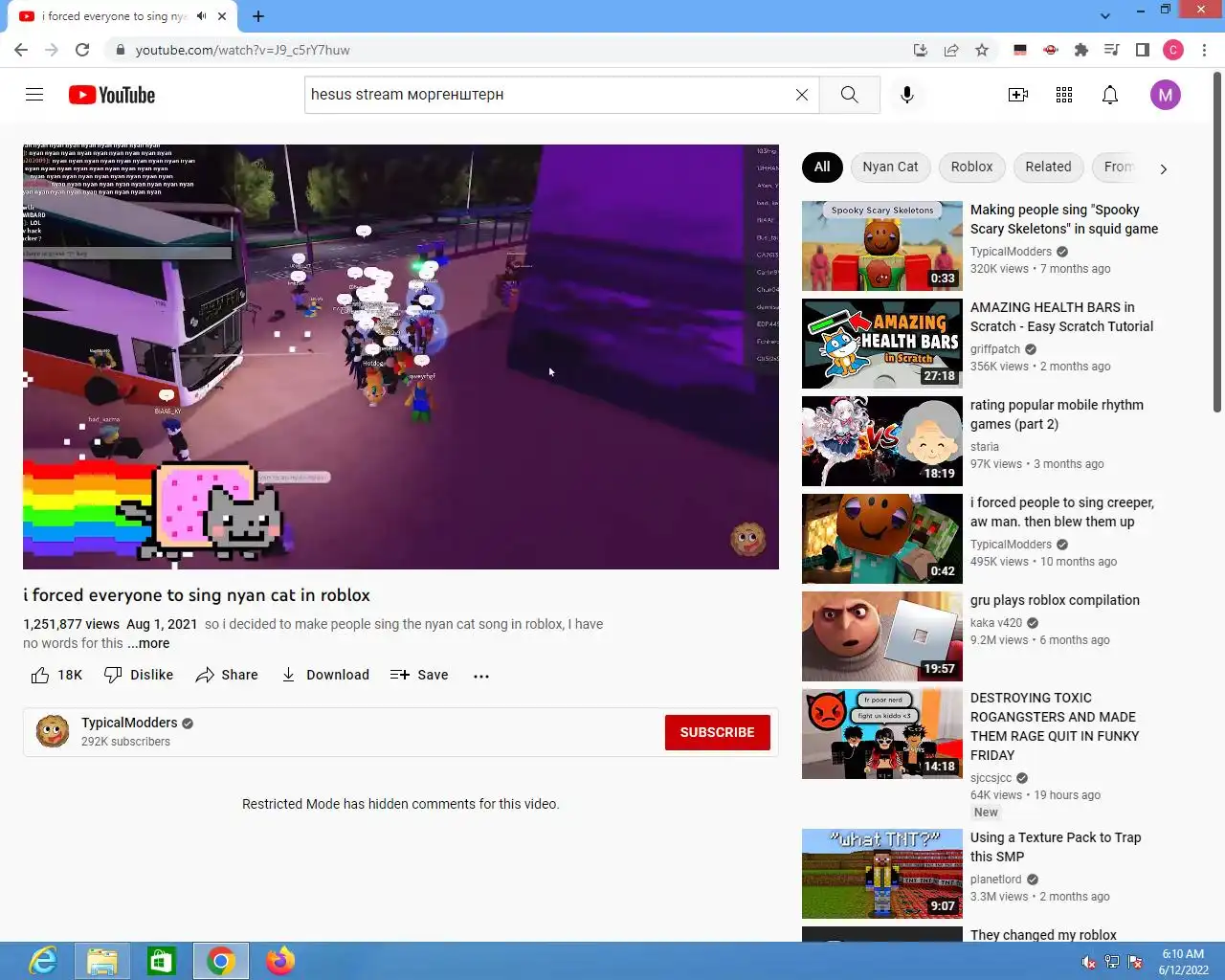Reload the current page

coord(82,50)
